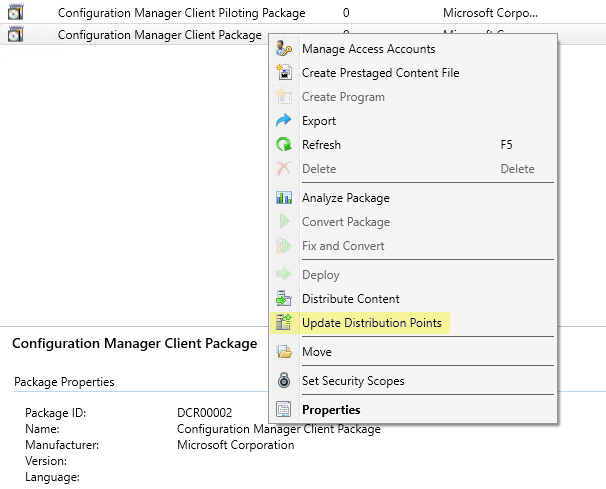This screenshot has width=606, height=489.
Task: Click the Set Security Scopes lock icon
Action: pos(284,380)
